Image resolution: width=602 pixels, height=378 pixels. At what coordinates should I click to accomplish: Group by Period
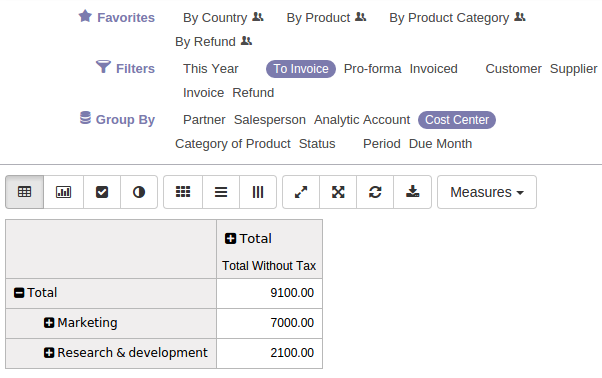click(382, 144)
